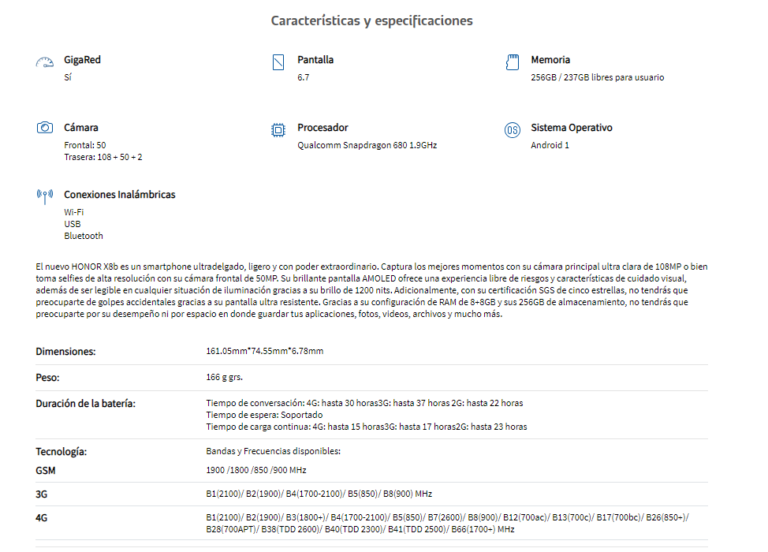Click the 3G row label
Image resolution: width=768 pixels, height=552 pixels.
[41, 494]
